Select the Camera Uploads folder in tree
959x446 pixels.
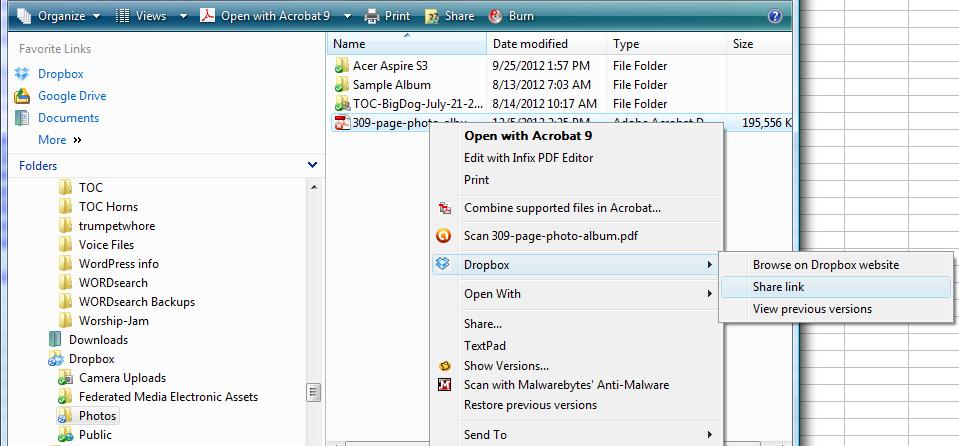(122, 378)
